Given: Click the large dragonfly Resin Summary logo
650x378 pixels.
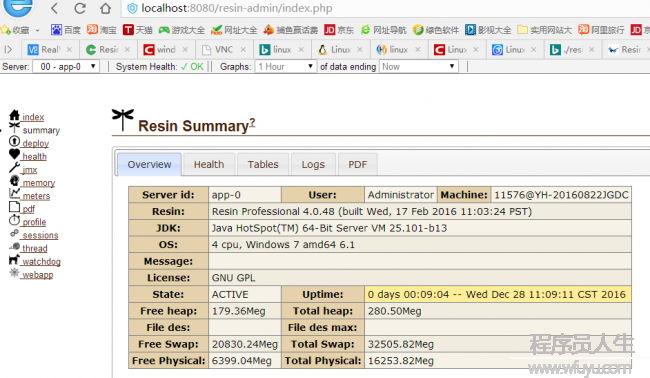Looking at the screenshot, I should coord(123,120).
